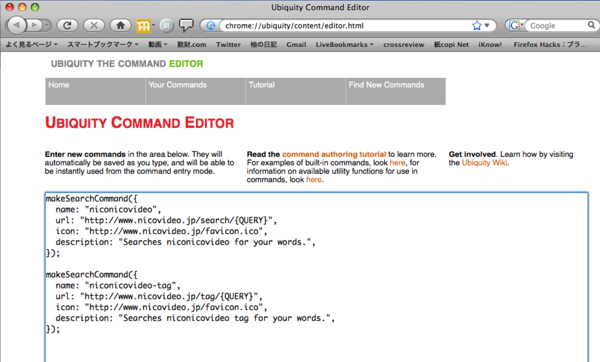Click the Ubiquity Command Editor red heading
The width and height of the screenshot is (600, 362).
(139, 123)
